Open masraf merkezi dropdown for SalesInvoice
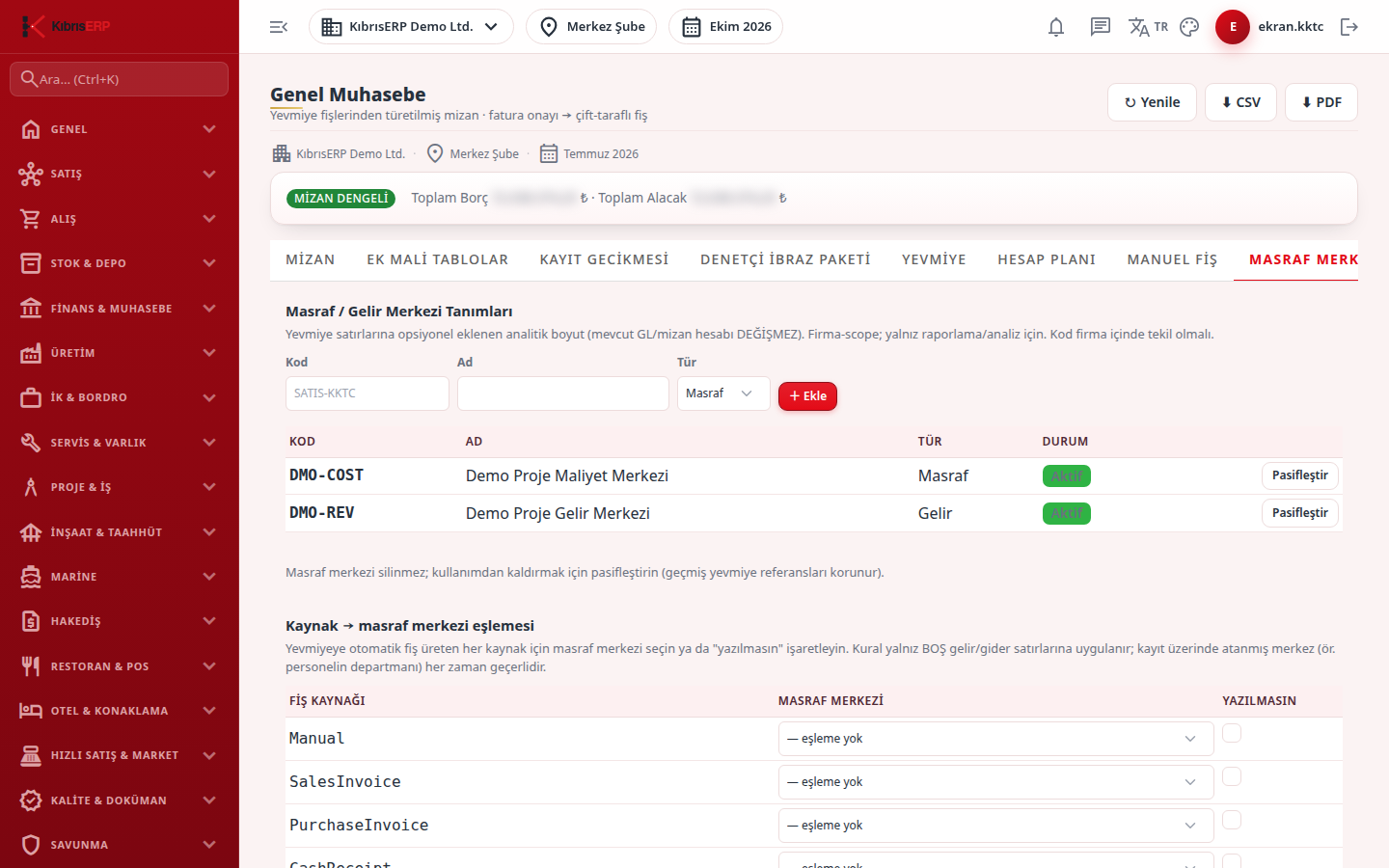This screenshot has width=1389, height=868. pos(995,782)
